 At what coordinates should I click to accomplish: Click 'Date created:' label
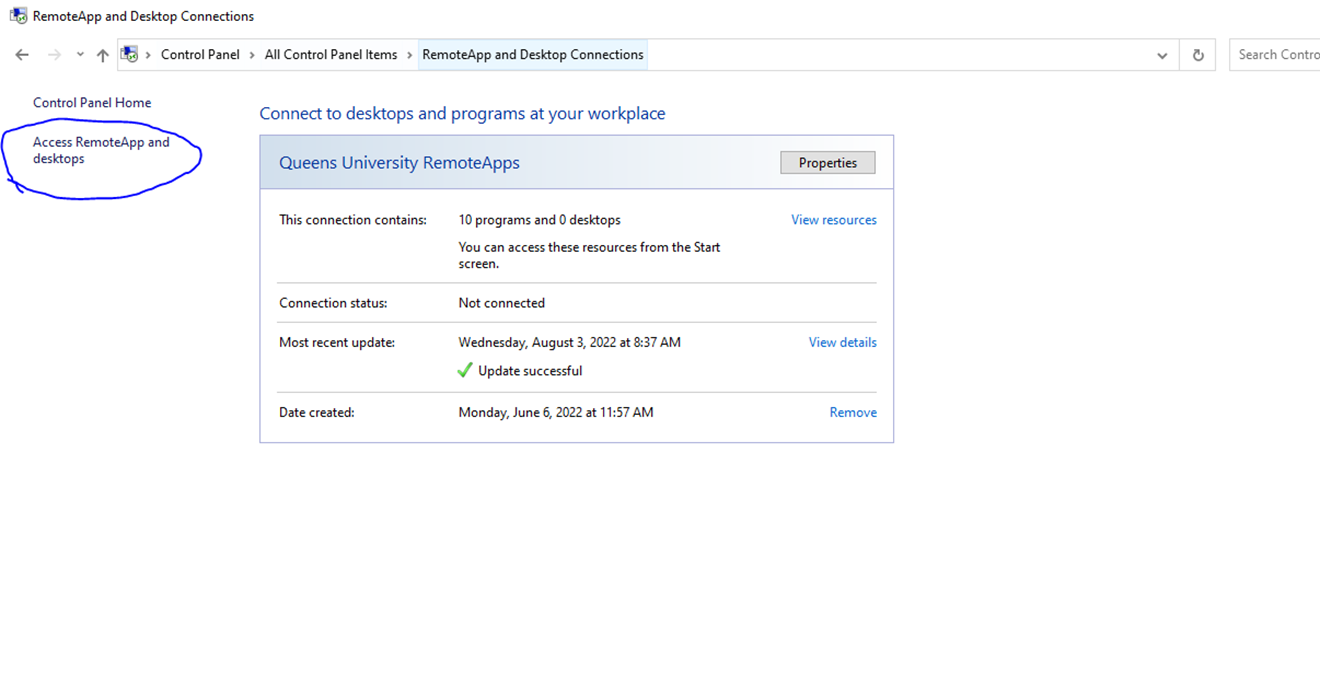317,412
